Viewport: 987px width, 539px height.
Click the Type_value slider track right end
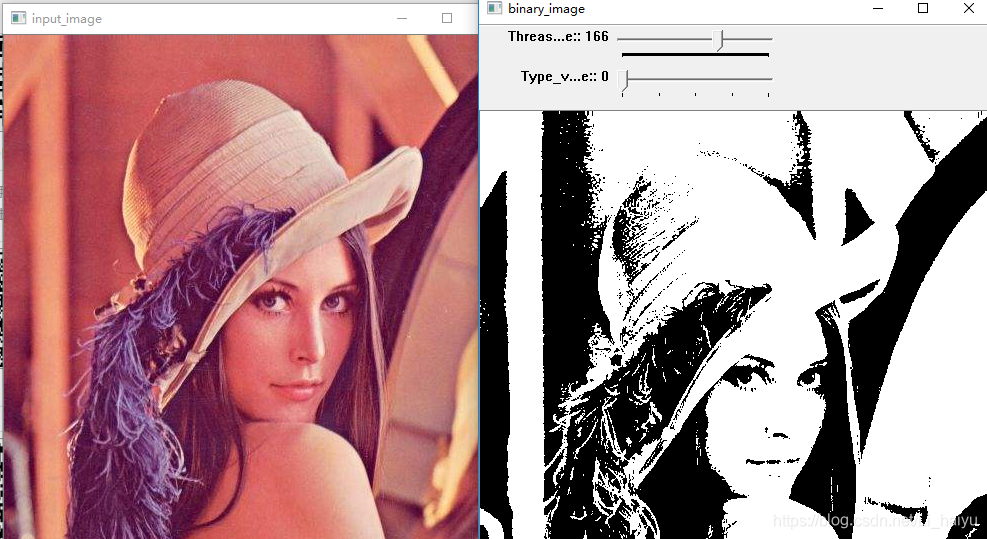tap(769, 79)
